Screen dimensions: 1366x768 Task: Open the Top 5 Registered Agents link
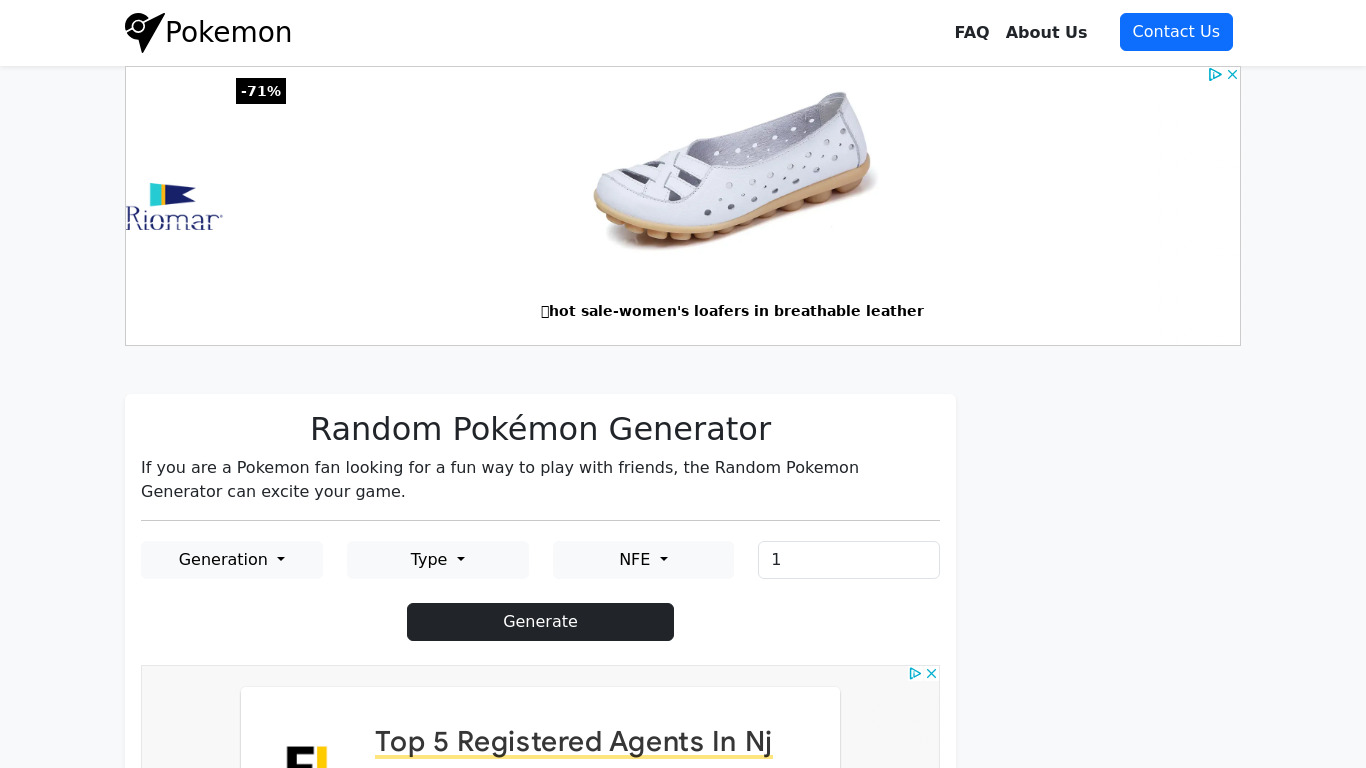(573, 742)
